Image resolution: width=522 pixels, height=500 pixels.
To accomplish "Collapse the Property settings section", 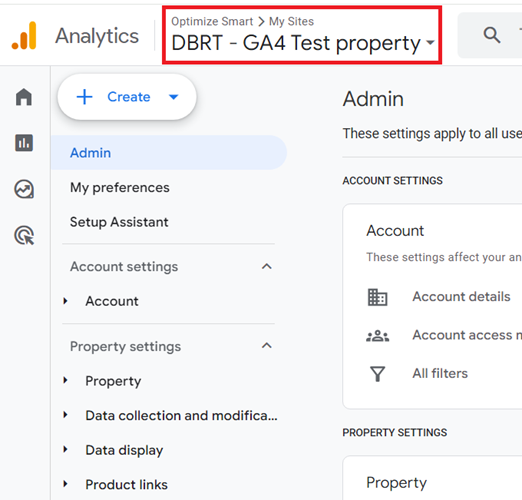I will tap(267, 346).
